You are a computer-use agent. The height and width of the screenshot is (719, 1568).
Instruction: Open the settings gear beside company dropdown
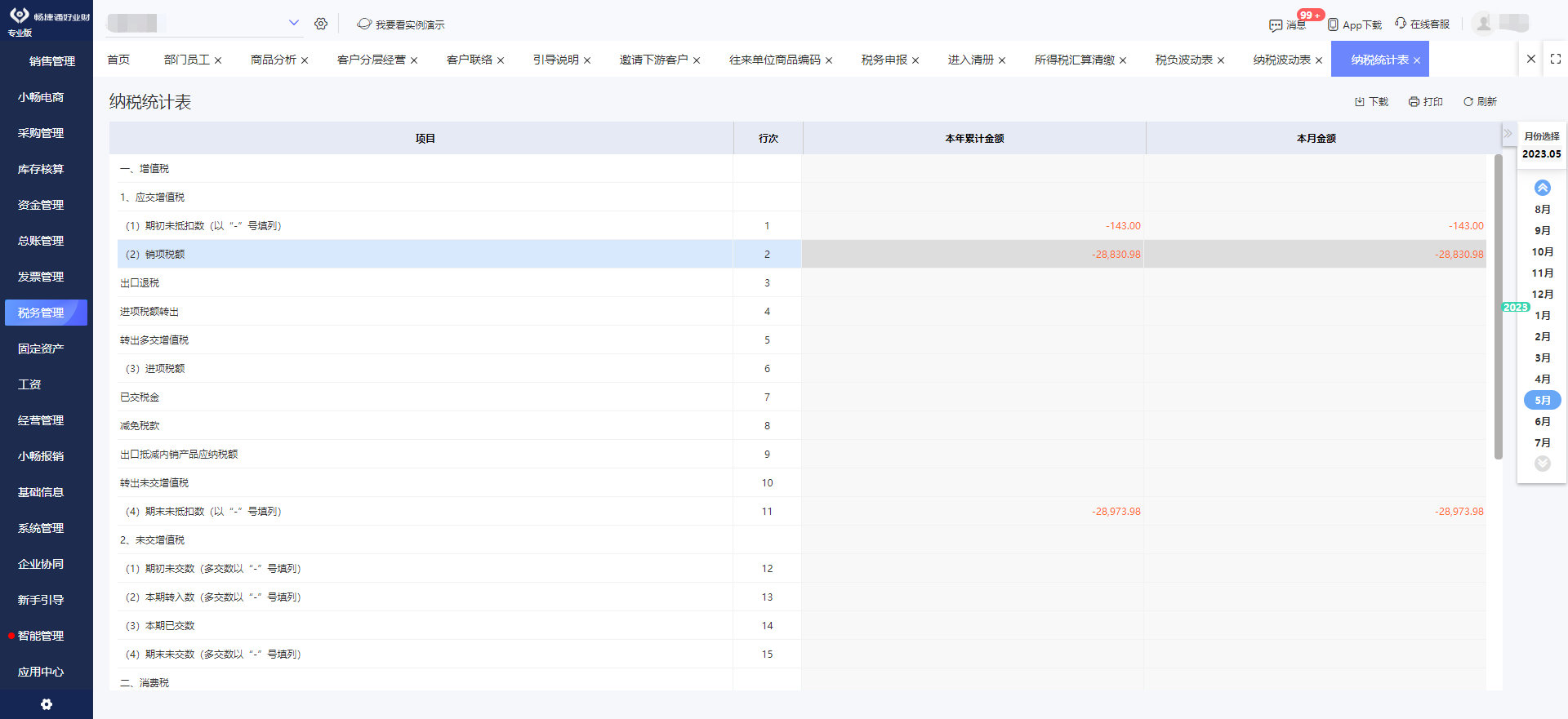click(x=321, y=24)
